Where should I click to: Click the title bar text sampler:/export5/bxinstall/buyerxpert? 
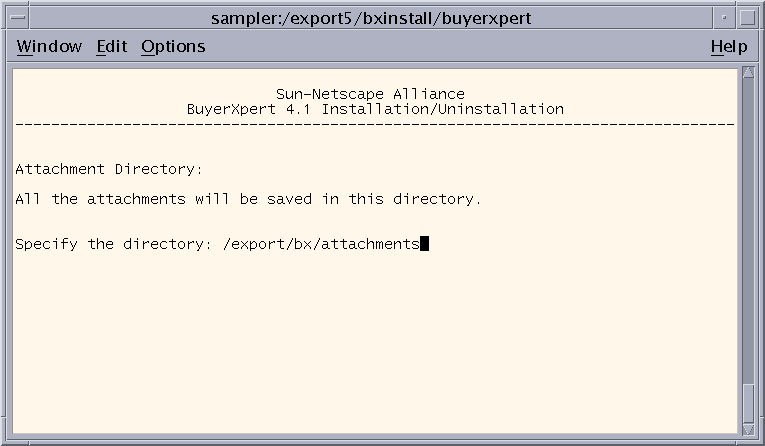coord(371,19)
